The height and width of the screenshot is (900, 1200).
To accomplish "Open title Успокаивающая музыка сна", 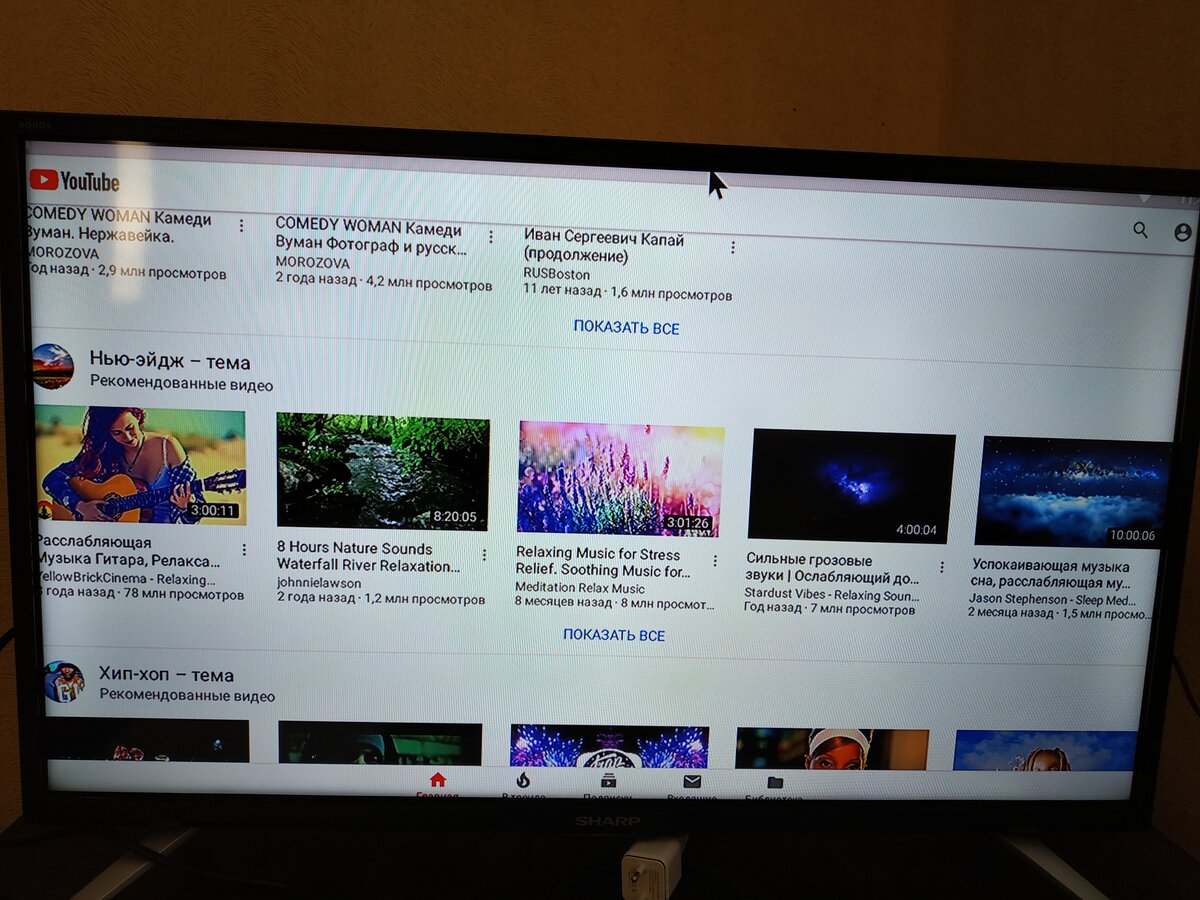I will (1053, 573).
